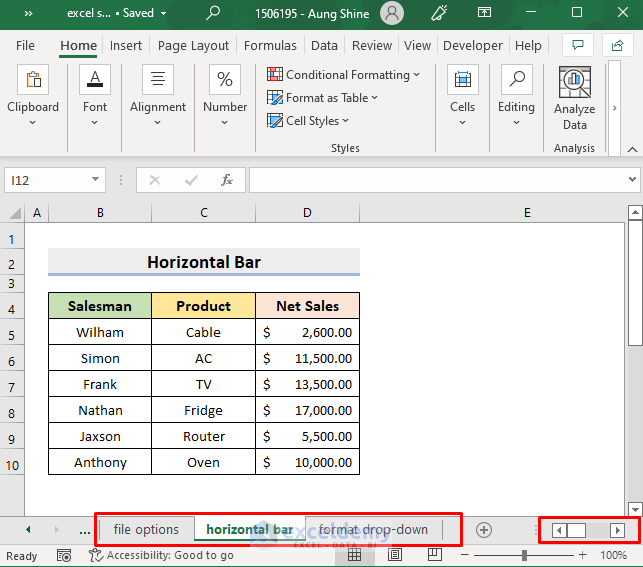The image size is (643, 567).
Task: Open the Clipboard group icon
Action: click(33, 82)
